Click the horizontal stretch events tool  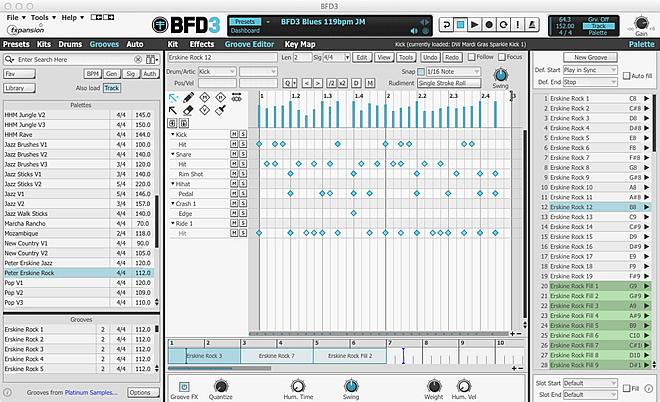[237, 98]
